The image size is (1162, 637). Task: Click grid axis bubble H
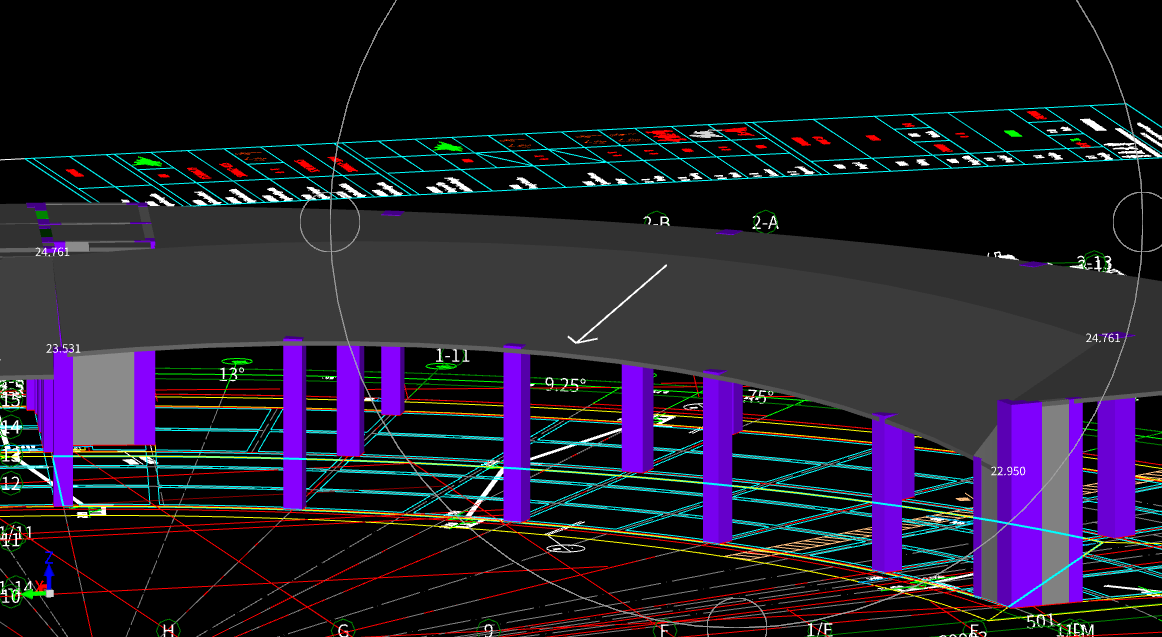pyautogui.click(x=168, y=630)
